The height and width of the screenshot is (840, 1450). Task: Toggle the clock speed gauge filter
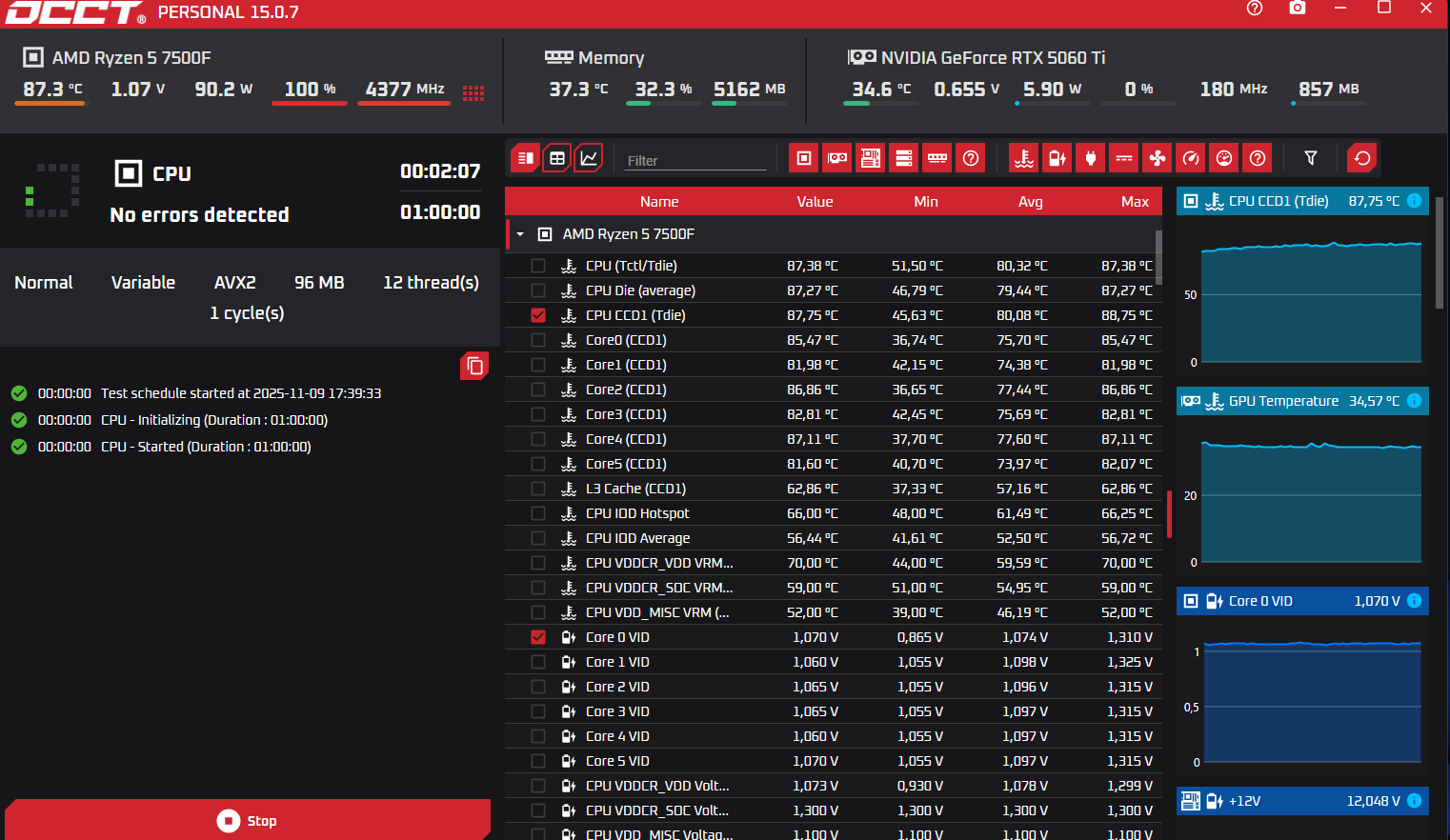point(1191,158)
